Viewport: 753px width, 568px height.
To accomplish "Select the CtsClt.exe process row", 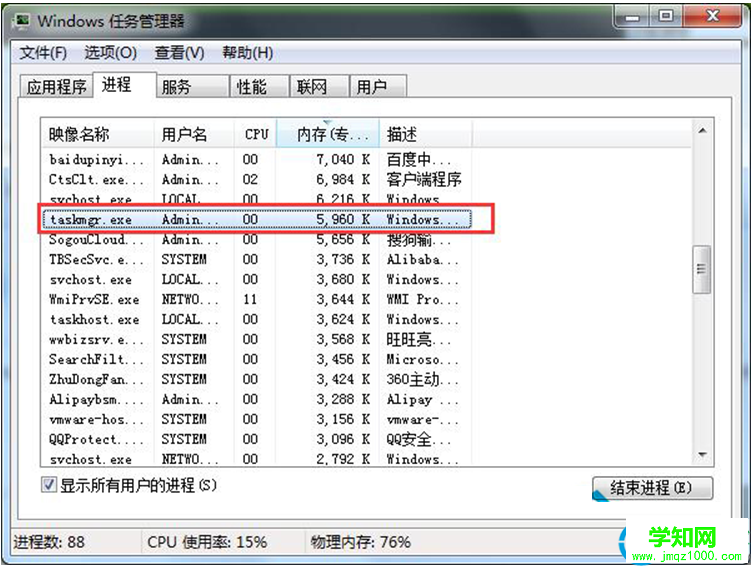I will pos(257,180).
